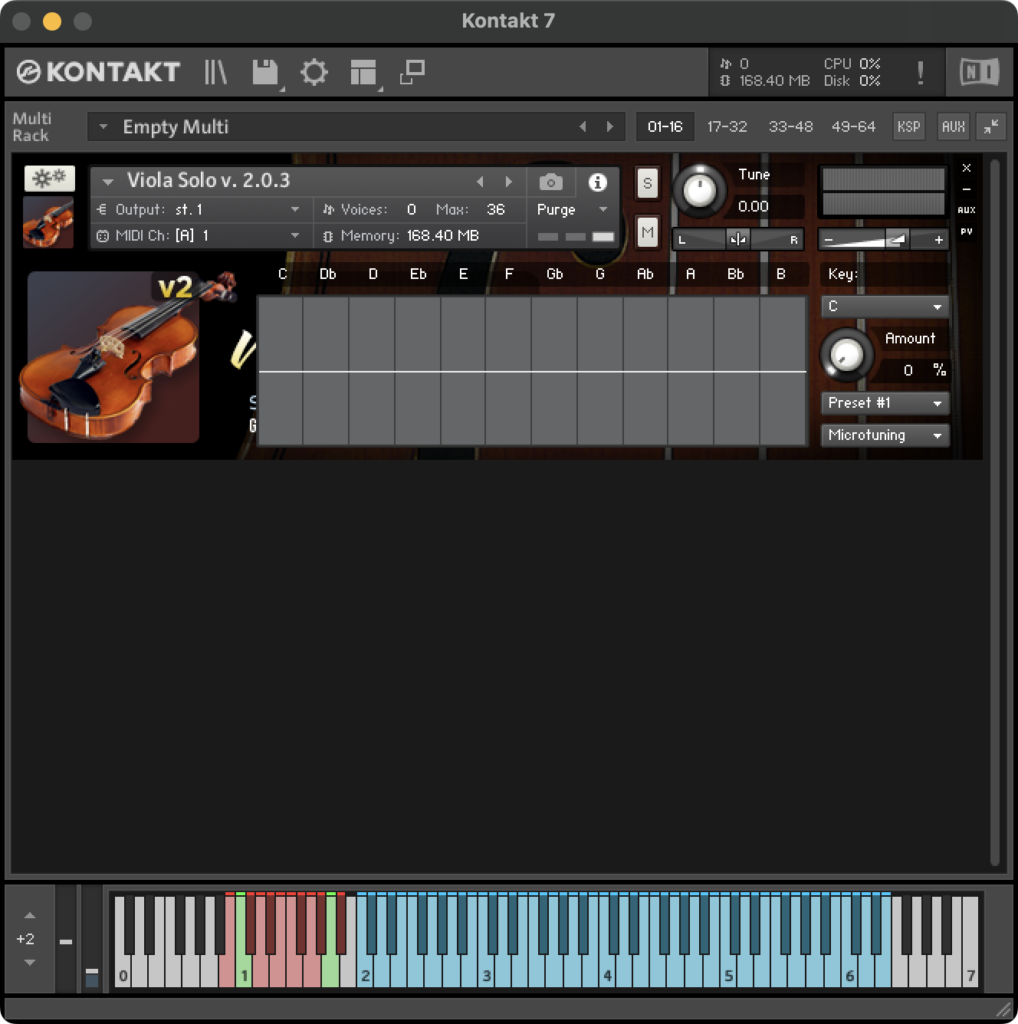Click the Amount percent value field
The image size is (1018, 1024).
(908, 370)
